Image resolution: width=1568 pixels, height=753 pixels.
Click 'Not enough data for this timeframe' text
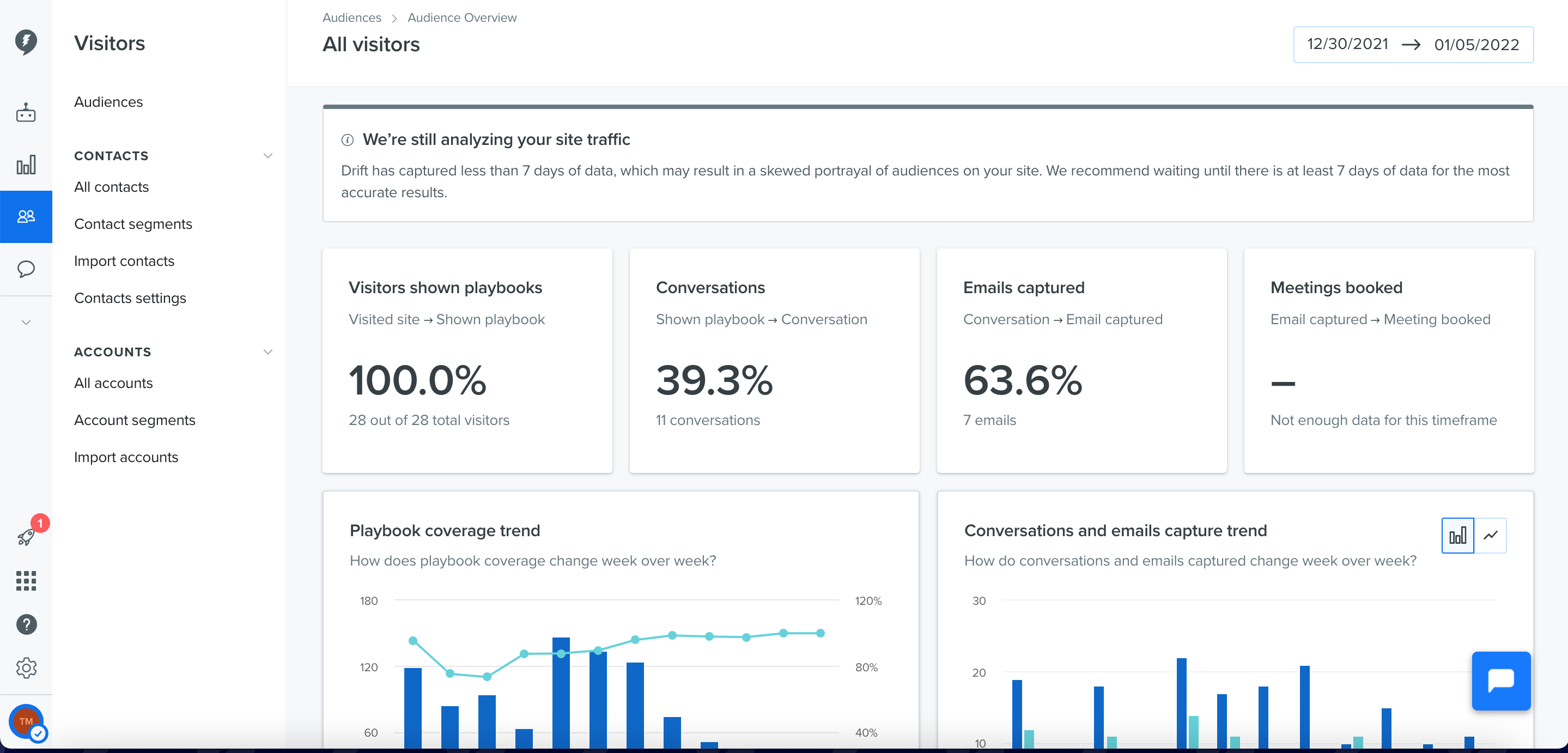1383,420
